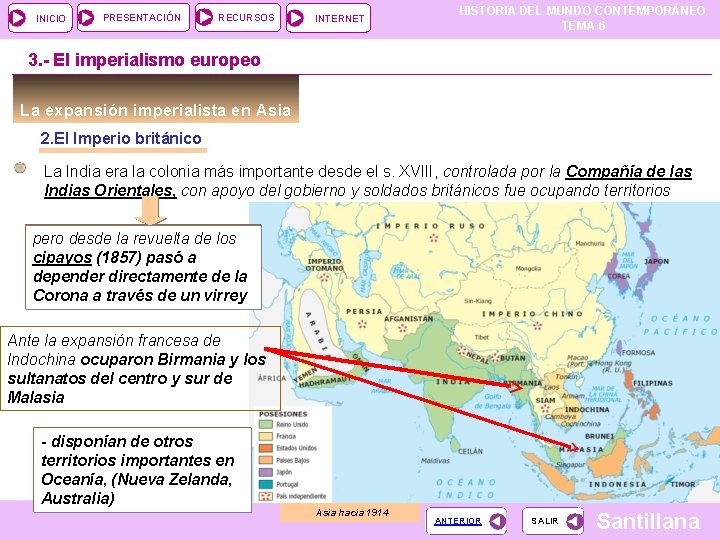Click the 'CEILÁN' label on the map
720x540 pixels.
tap(470, 451)
